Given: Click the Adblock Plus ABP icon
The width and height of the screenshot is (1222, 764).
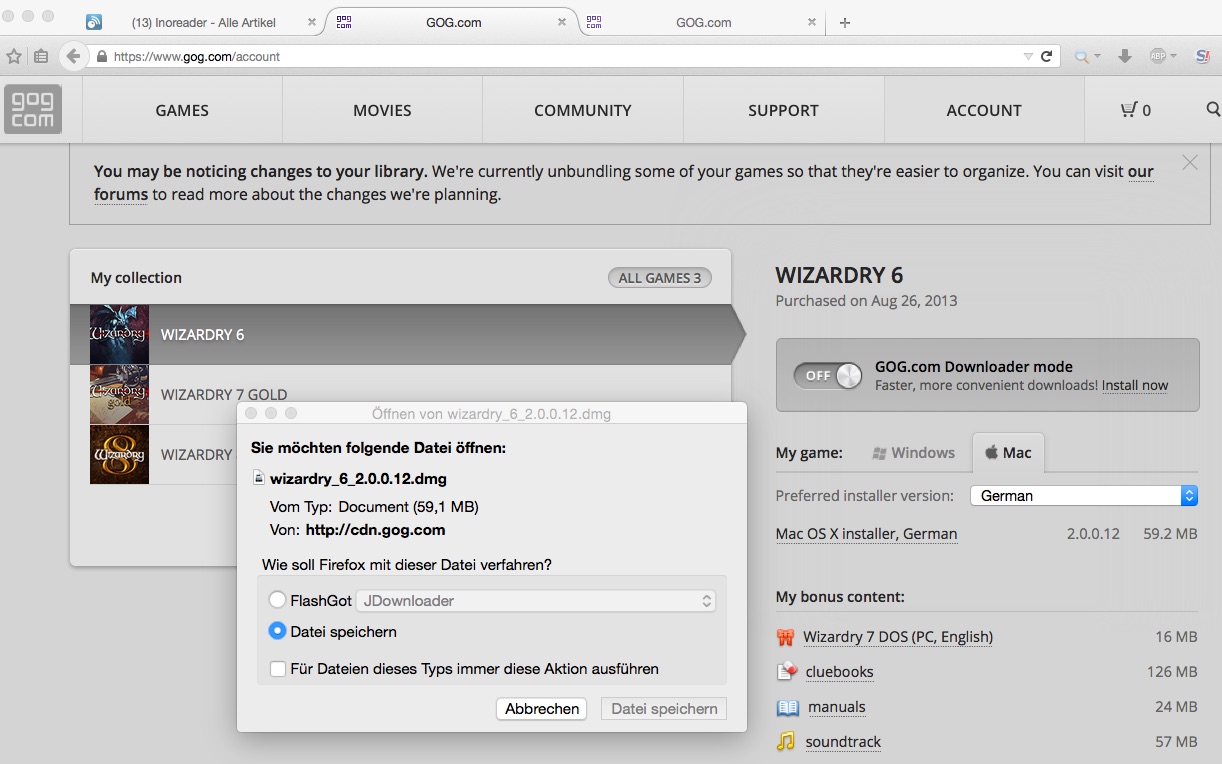Looking at the screenshot, I should click(x=1158, y=57).
